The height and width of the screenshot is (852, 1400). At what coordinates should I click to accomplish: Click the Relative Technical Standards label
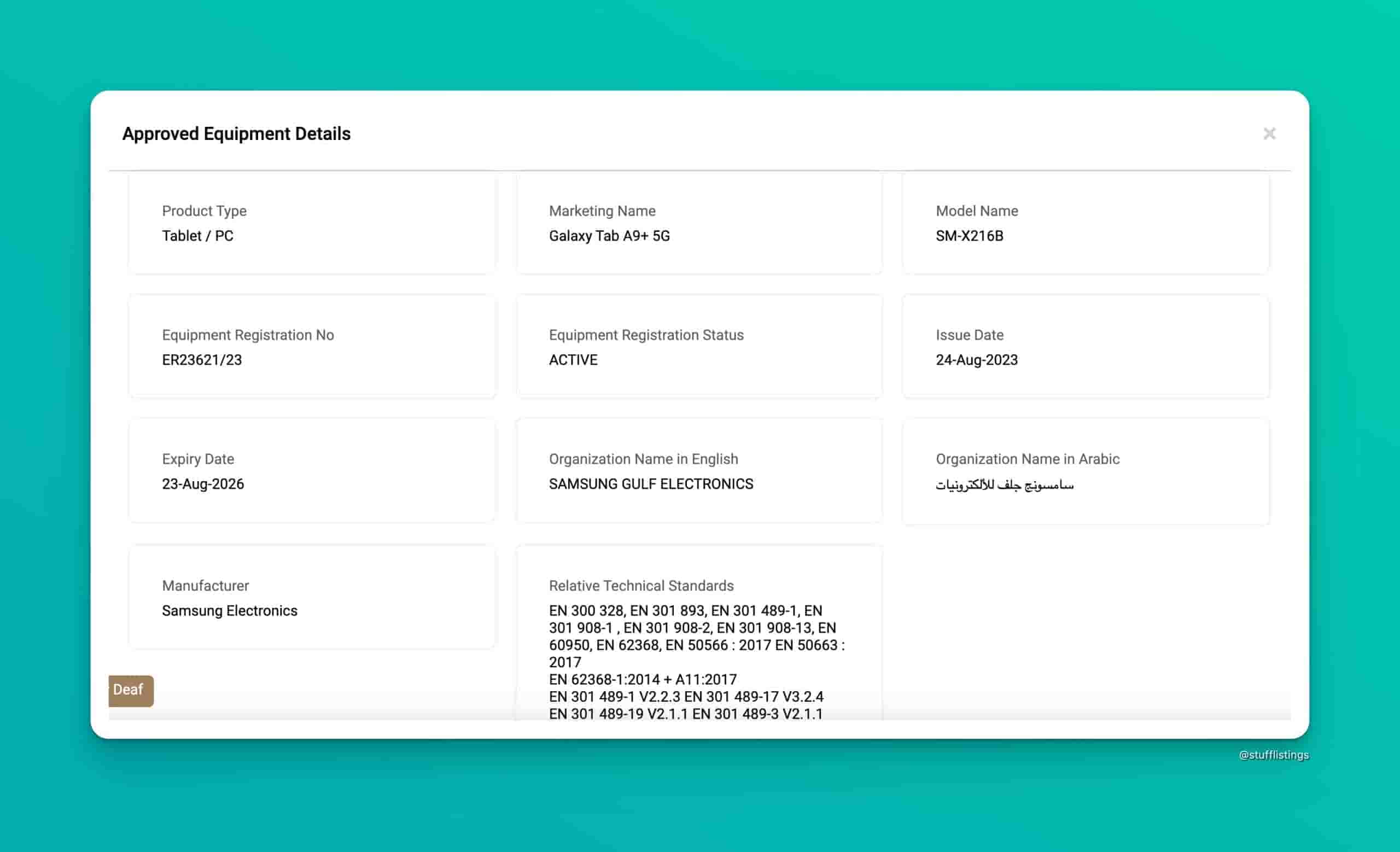(x=641, y=586)
